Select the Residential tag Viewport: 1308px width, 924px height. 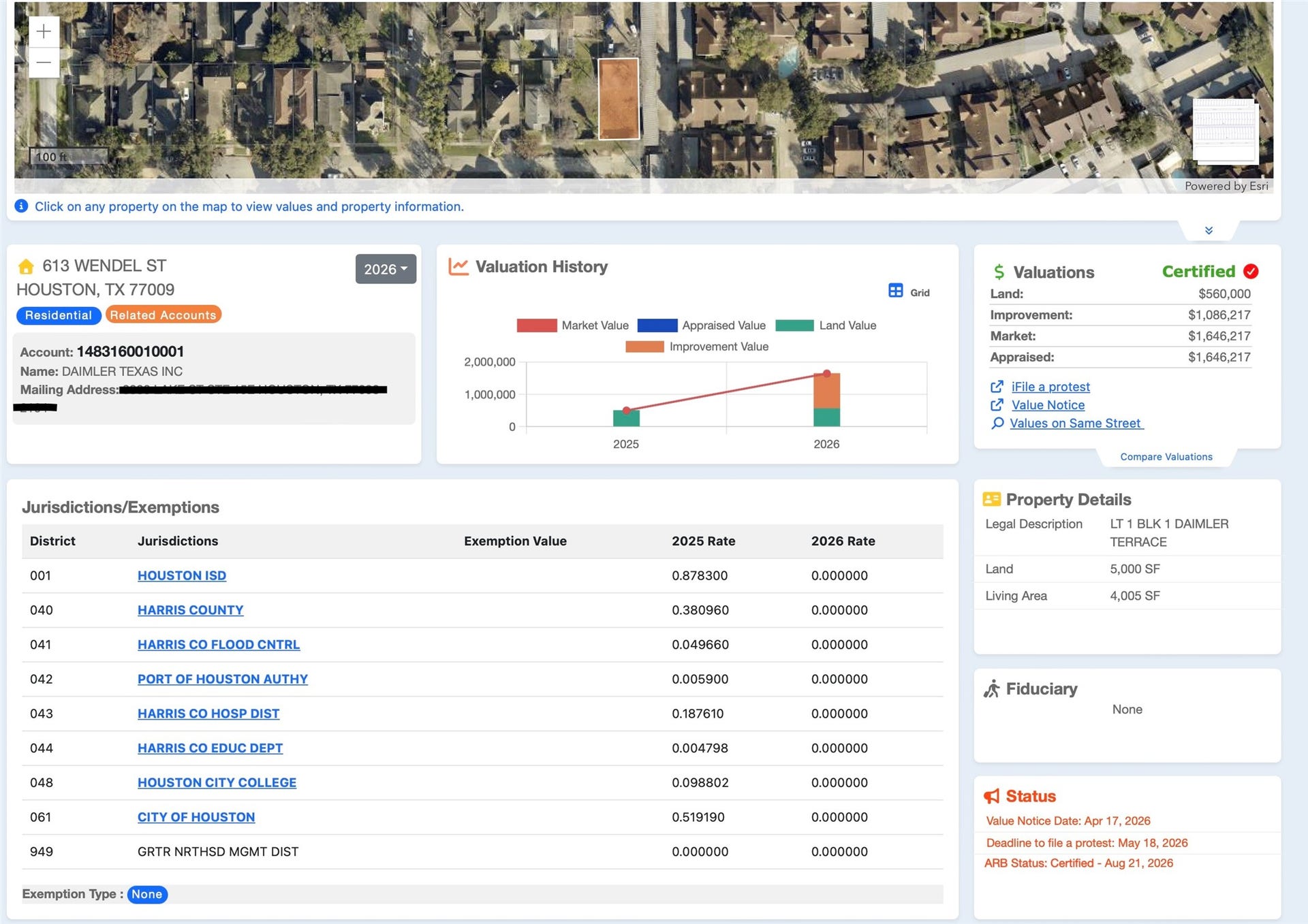pyautogui.click(x=59, y=315)
